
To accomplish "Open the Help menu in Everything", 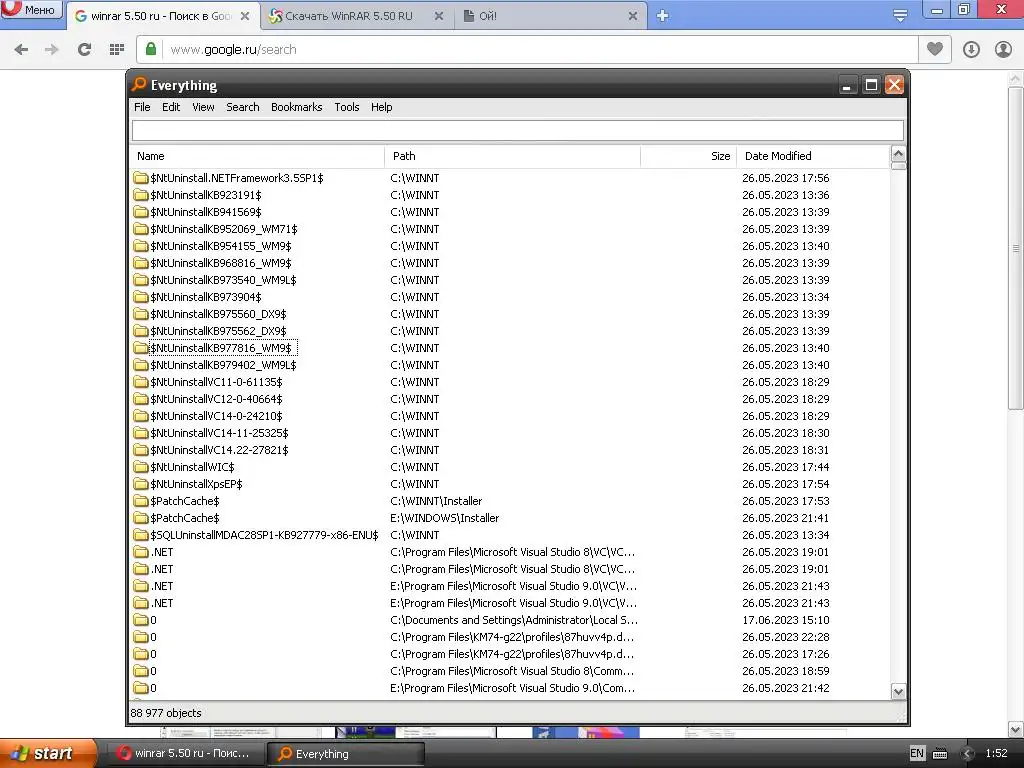I will coord(381,107).
